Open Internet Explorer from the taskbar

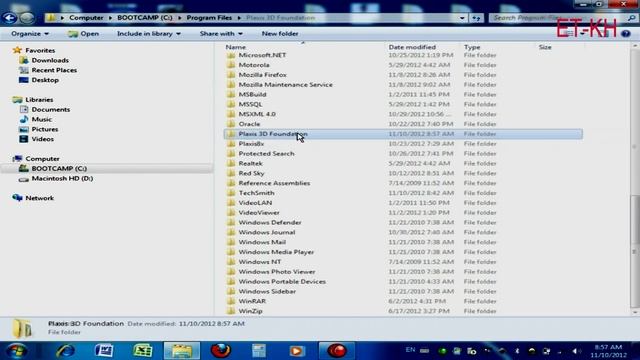(65, 351)
